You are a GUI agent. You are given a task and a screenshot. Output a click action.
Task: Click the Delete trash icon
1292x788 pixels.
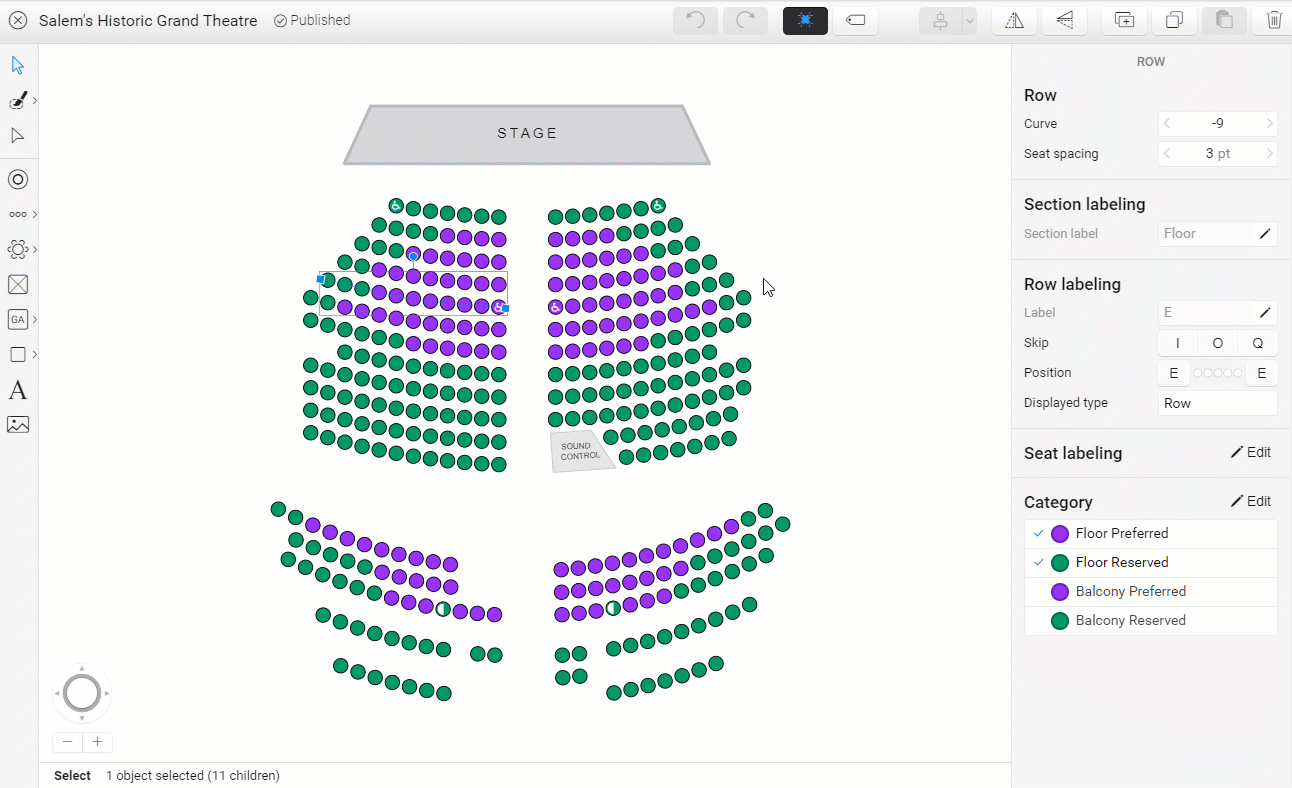pos(1274,20)
